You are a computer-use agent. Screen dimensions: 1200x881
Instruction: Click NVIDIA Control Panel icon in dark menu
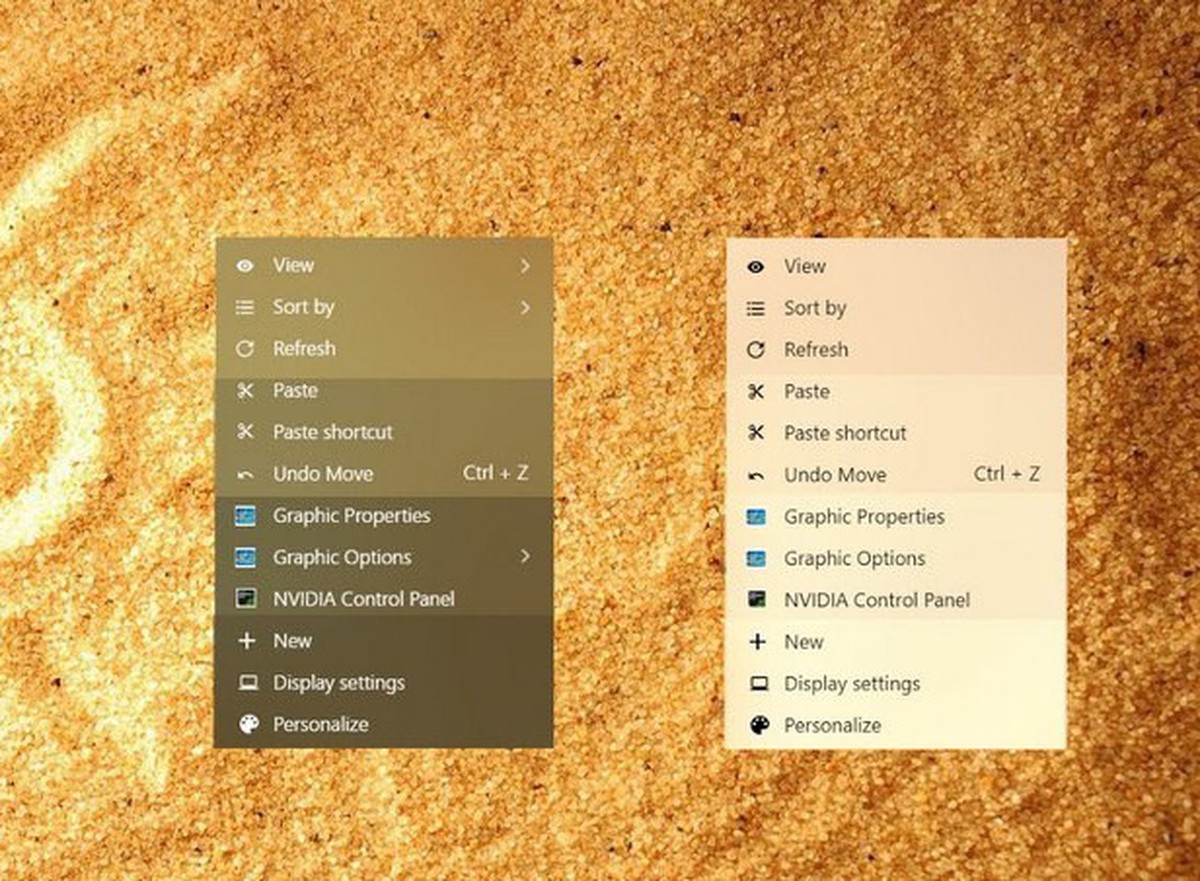click(245, 599)
